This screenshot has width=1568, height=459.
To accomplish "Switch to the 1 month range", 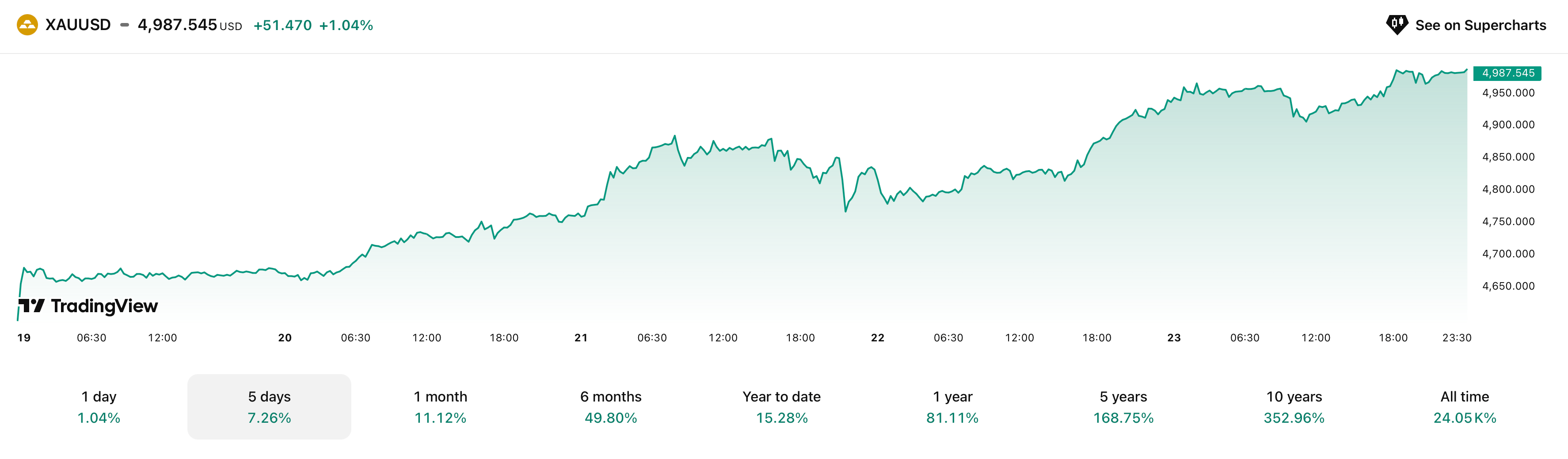I will [440, 407].
